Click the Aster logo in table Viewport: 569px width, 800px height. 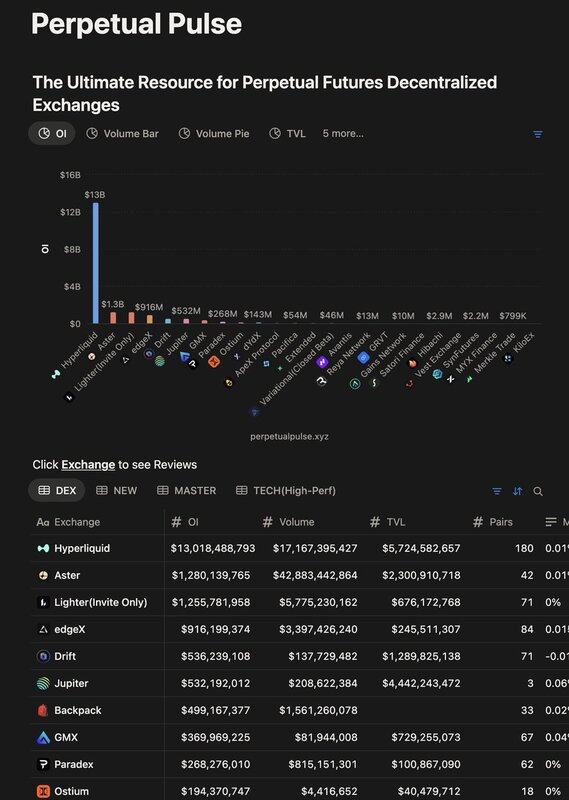(43, 575)
